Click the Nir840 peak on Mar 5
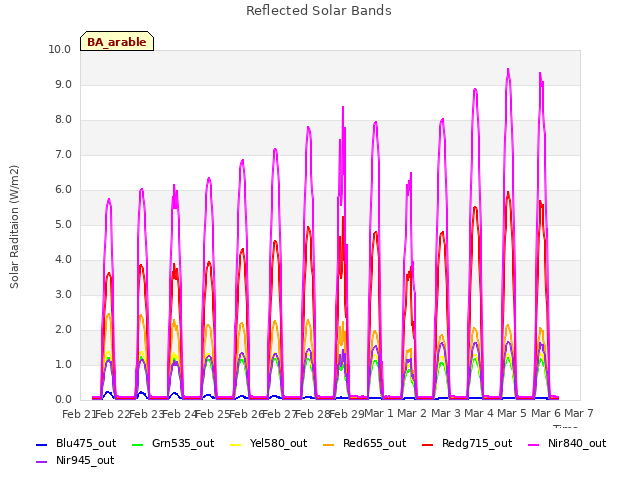This screenshot has height=480, width=640. point(508,69)
